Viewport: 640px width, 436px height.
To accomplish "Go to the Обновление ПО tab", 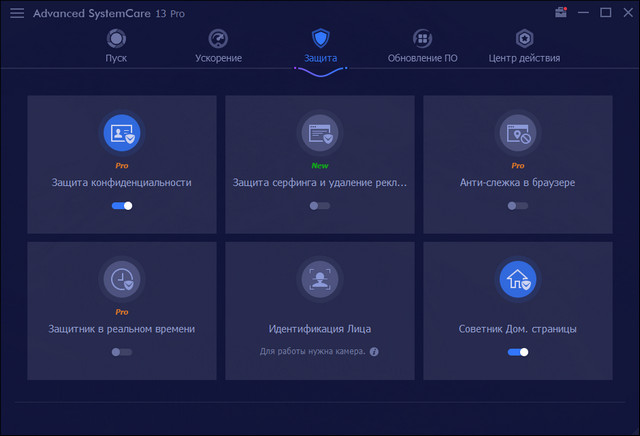I will coord(422,45).
